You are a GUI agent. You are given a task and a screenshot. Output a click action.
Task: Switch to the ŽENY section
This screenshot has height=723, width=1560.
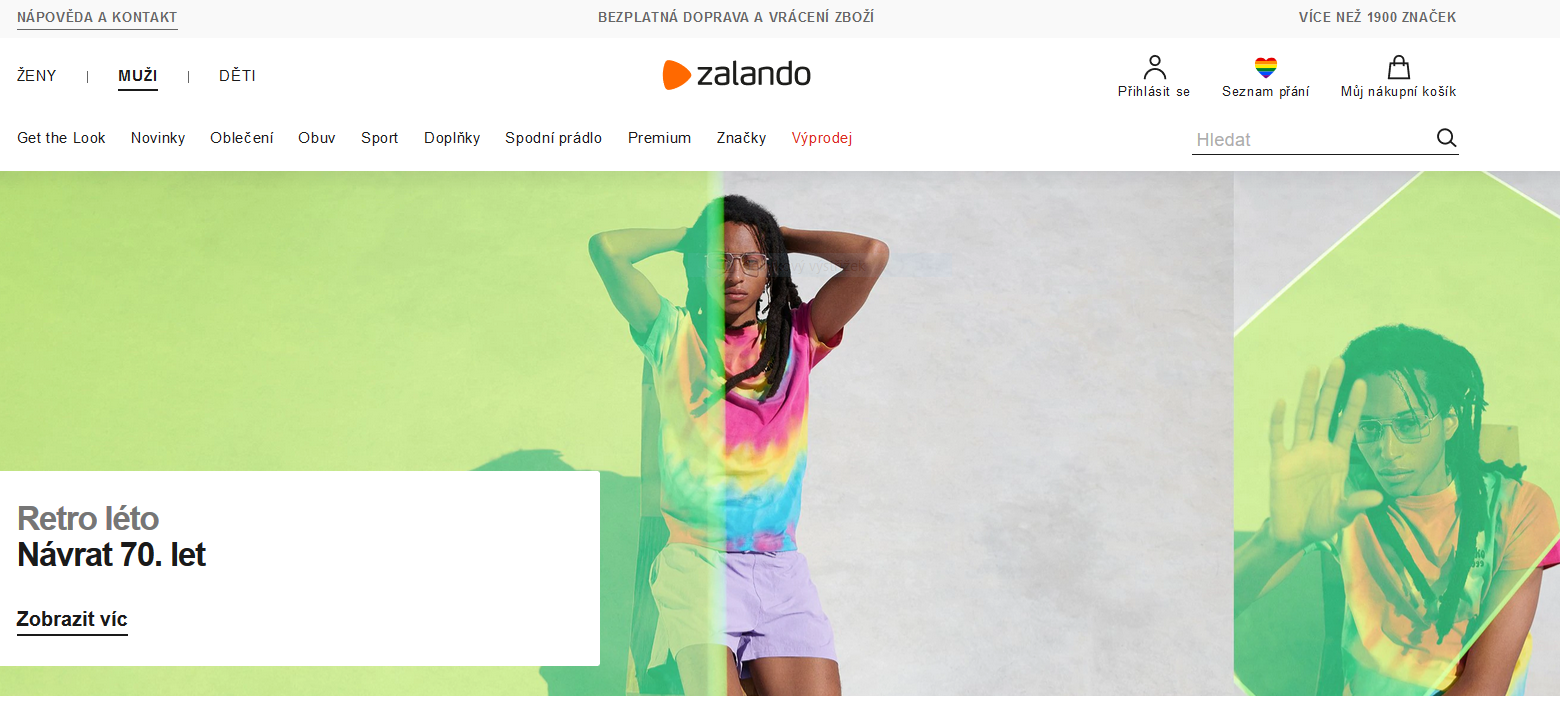tap(37, 76)
